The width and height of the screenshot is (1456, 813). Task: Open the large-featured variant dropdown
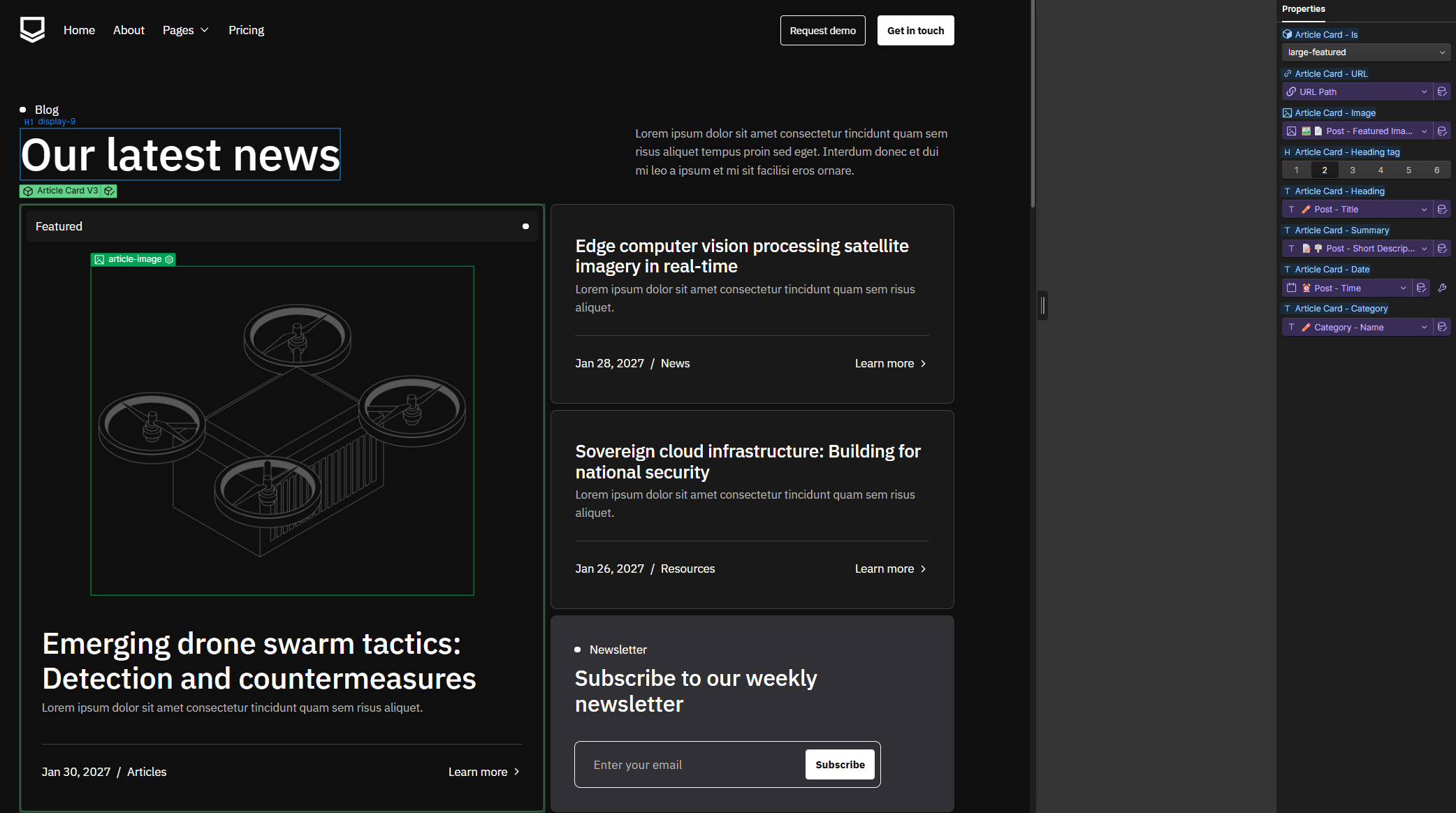click(x=1366, y=52)
